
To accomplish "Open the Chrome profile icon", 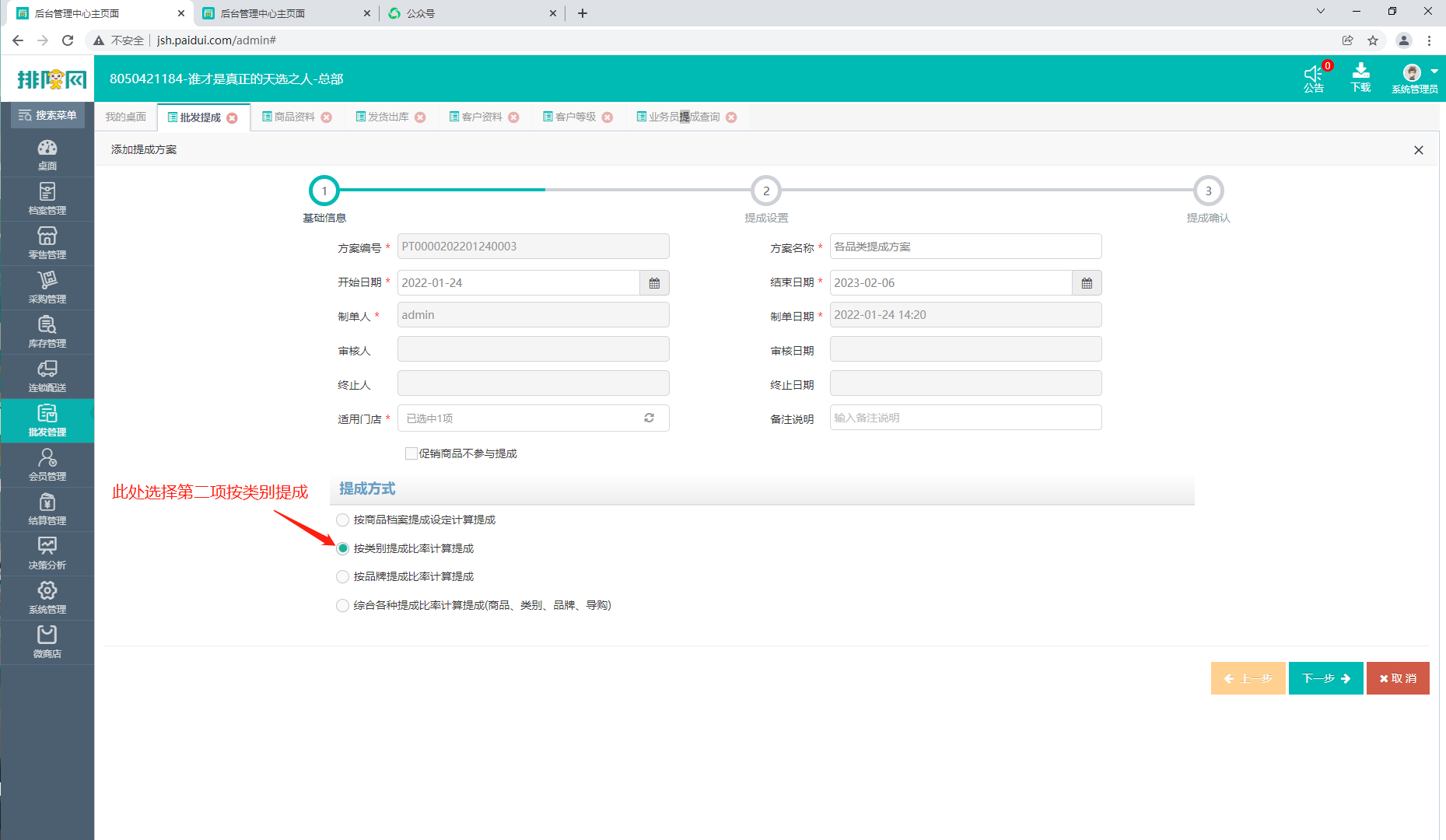I will (x=1403, y=40).
